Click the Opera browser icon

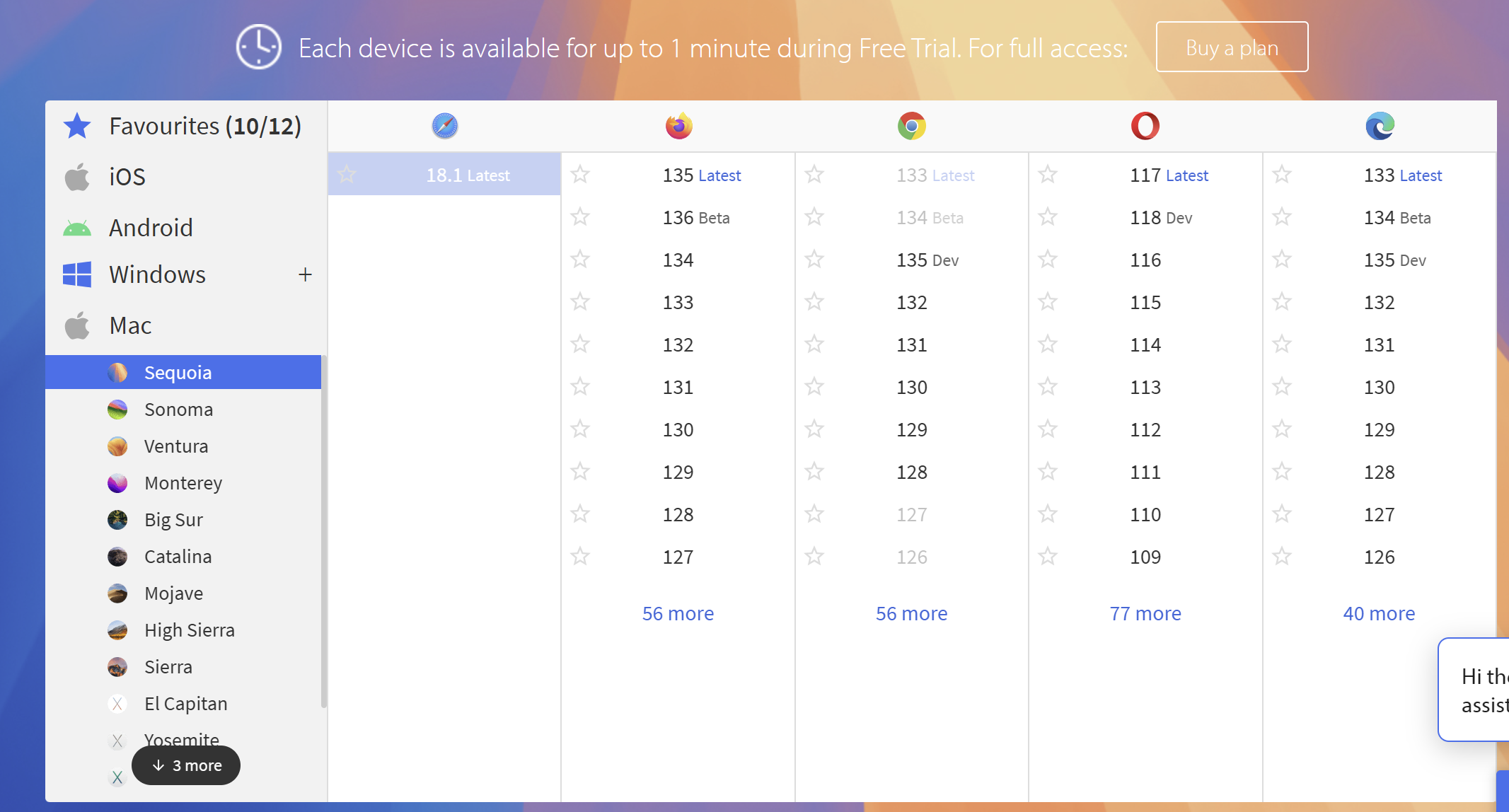[1145, 126]
